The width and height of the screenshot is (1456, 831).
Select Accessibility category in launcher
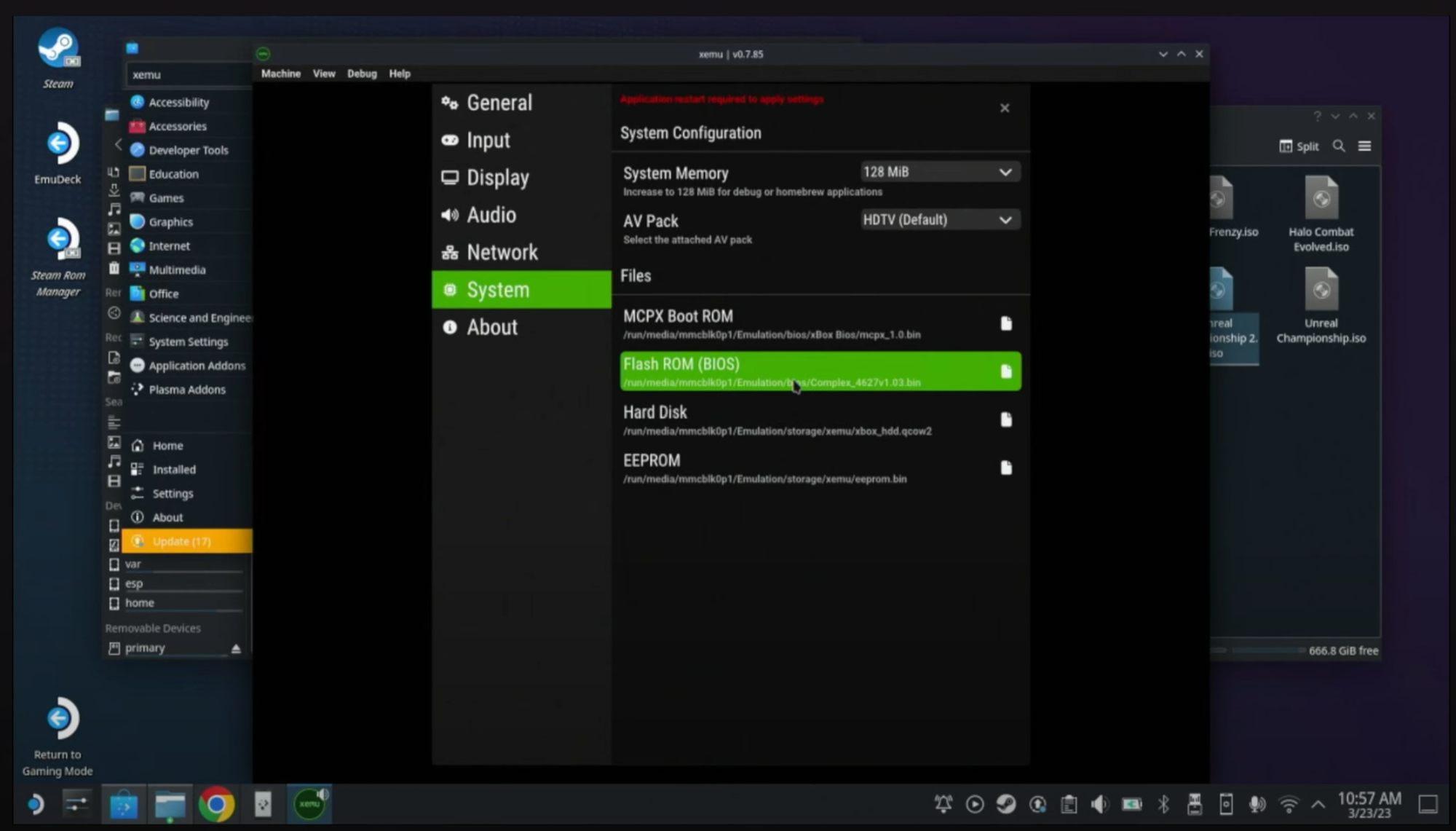coord(188,102)
